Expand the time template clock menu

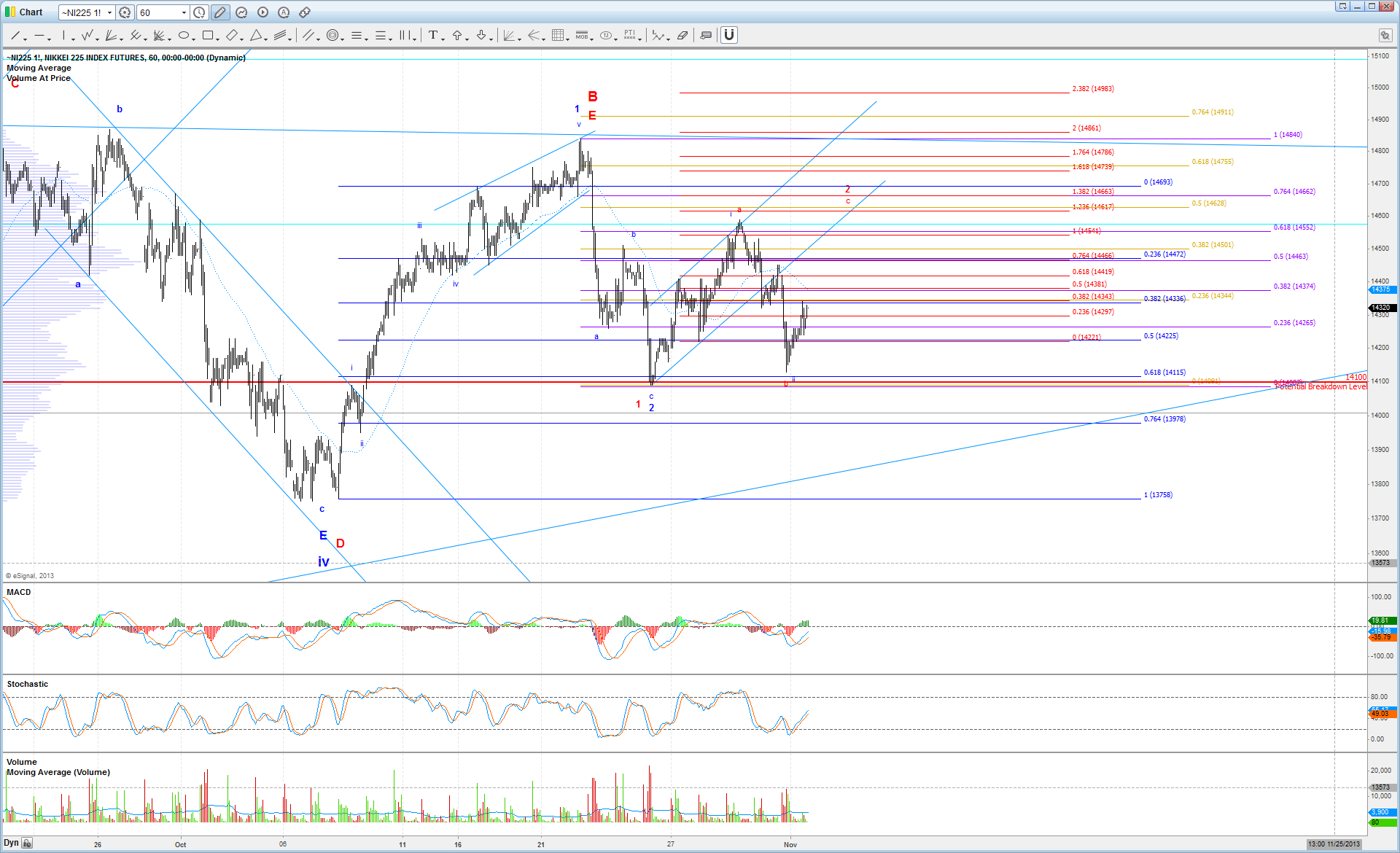click(x=199, y=12)
